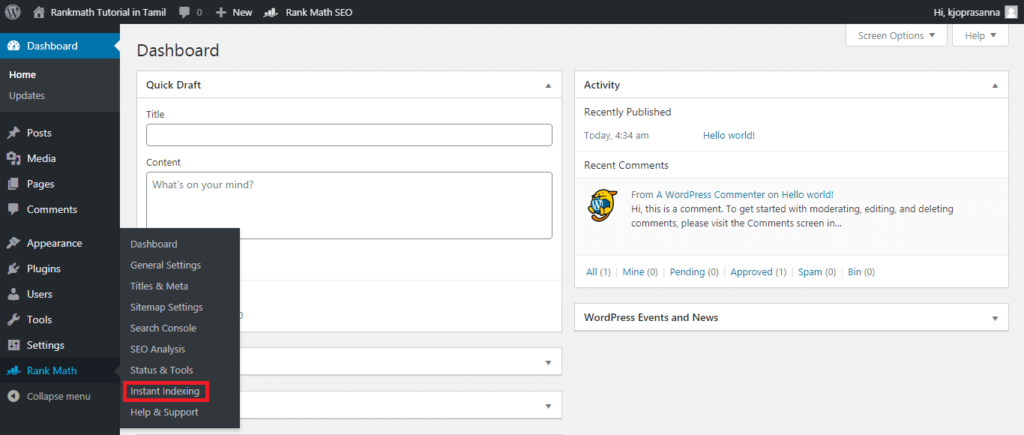Viewport: 1024px width, 435px height.
Task: Click the Plugins plug icon
Action: (13, 269)
